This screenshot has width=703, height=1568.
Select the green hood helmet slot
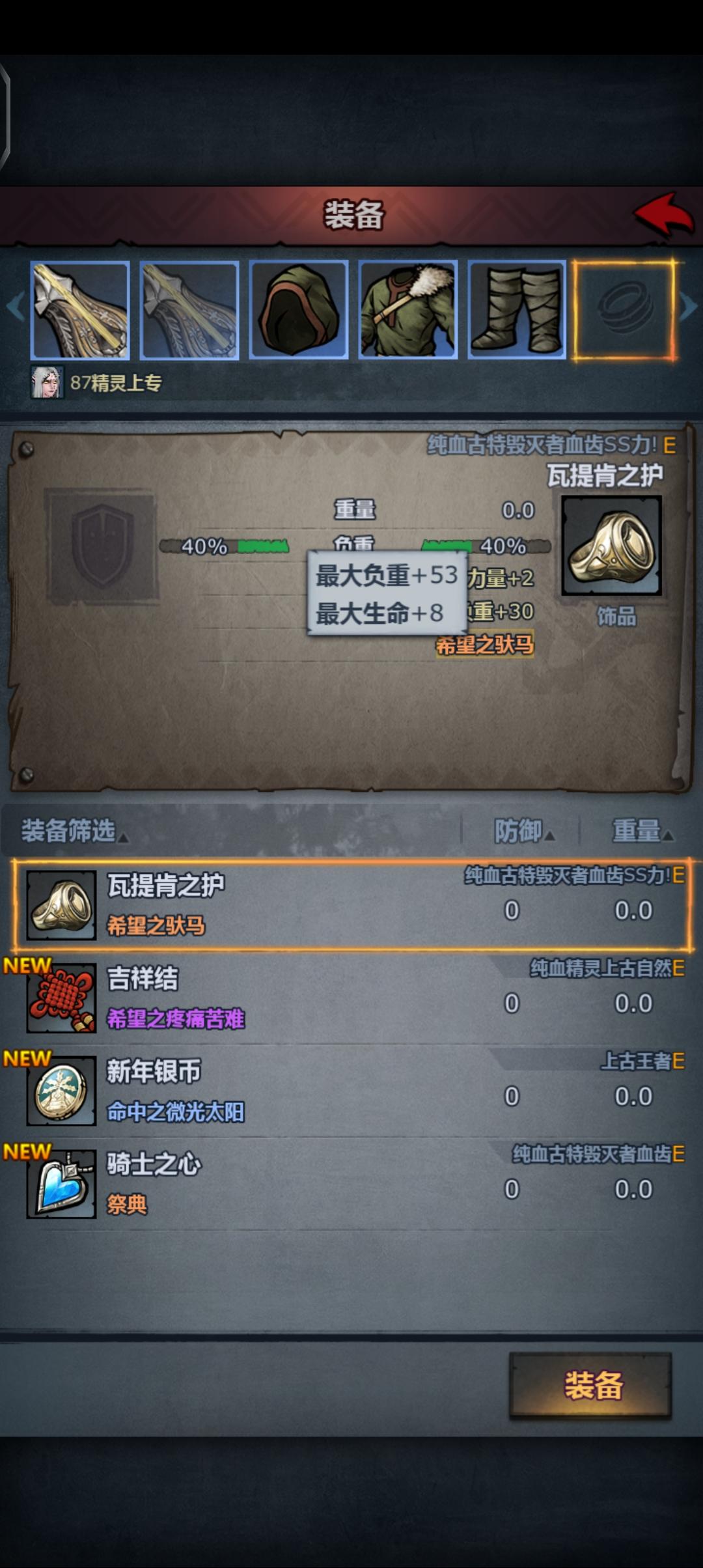click(x=299, y=310)
